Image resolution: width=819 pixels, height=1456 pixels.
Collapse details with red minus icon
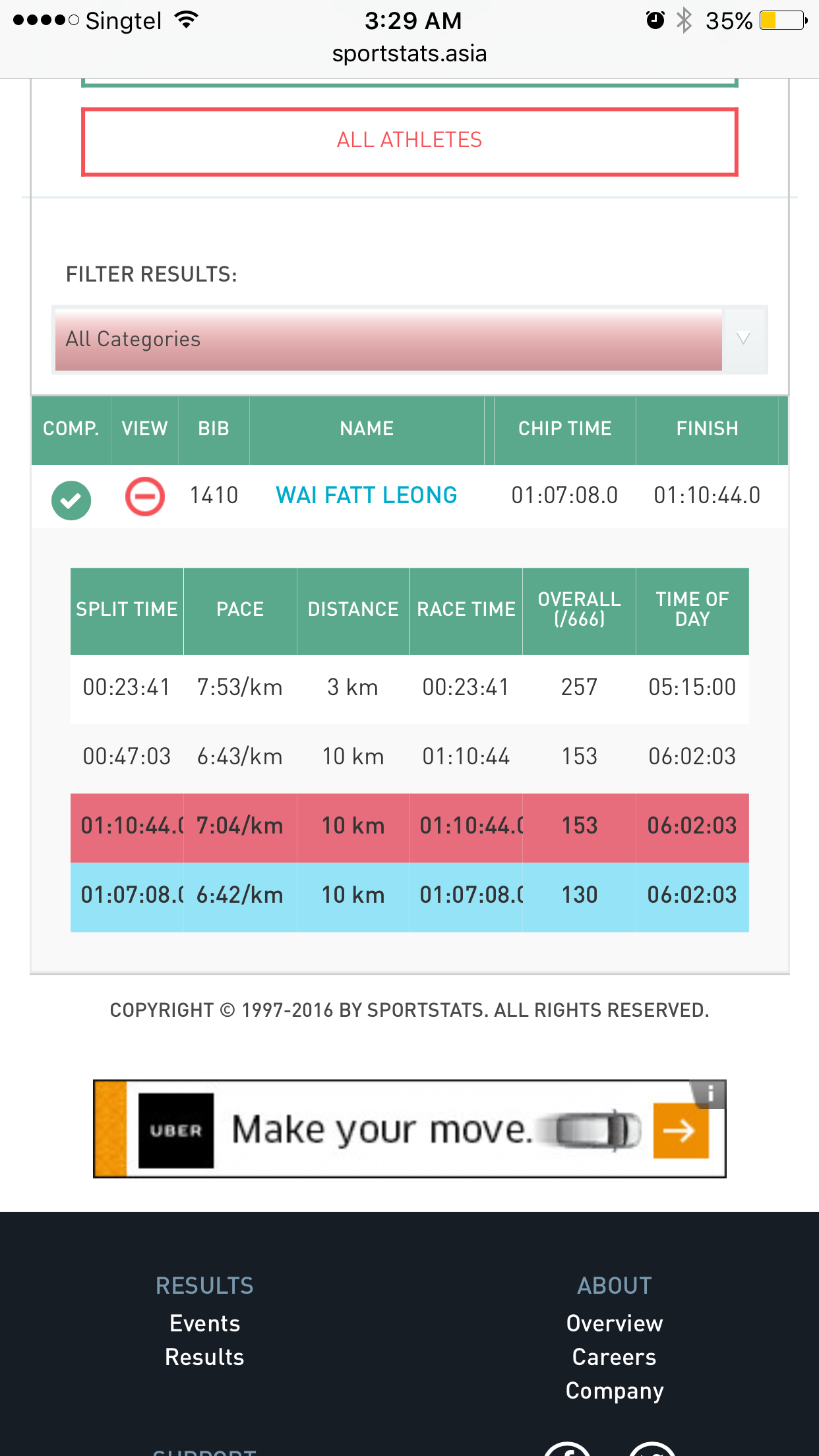[144, 497]
